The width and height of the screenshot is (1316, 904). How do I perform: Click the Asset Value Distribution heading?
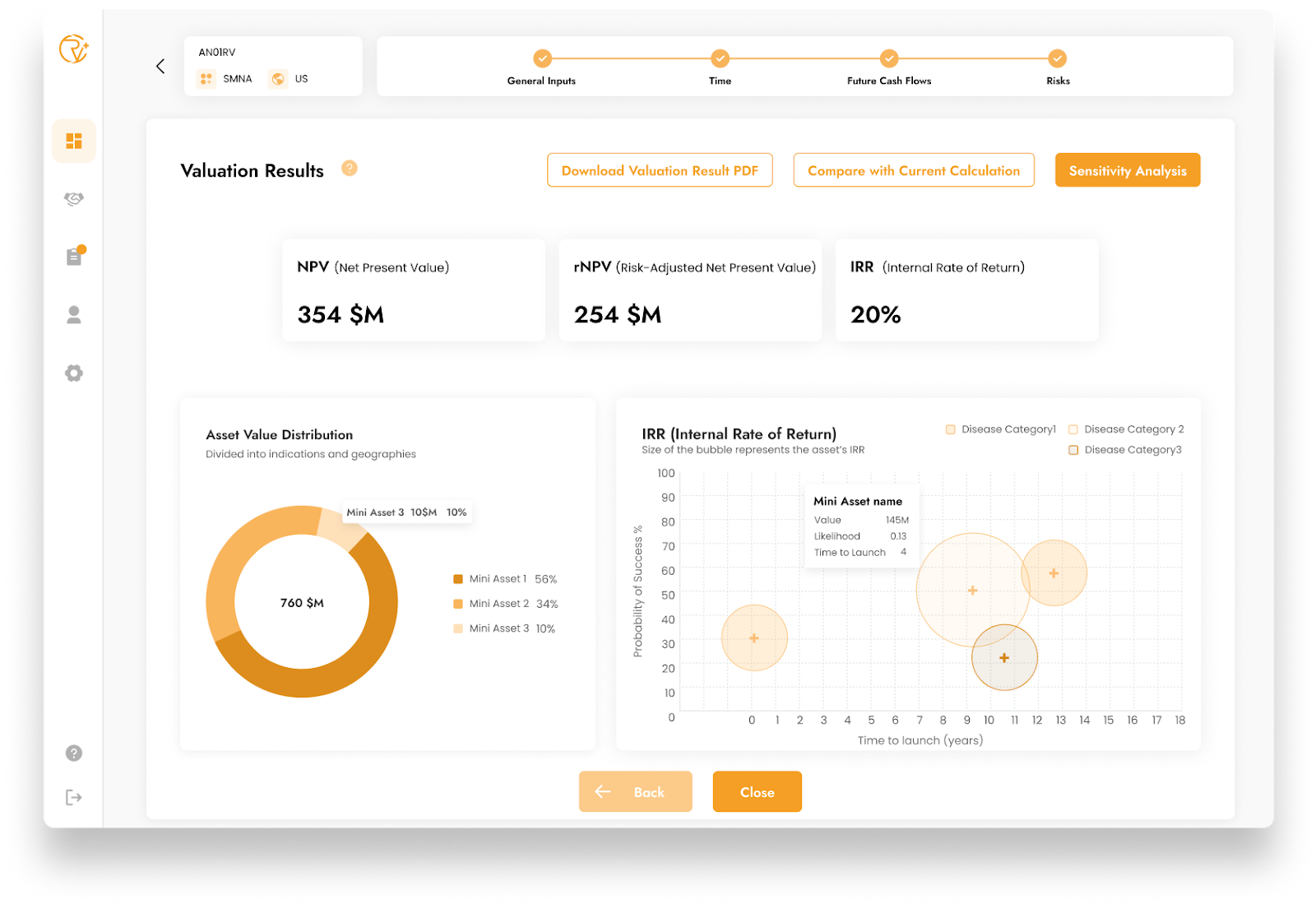pos(280,434)
